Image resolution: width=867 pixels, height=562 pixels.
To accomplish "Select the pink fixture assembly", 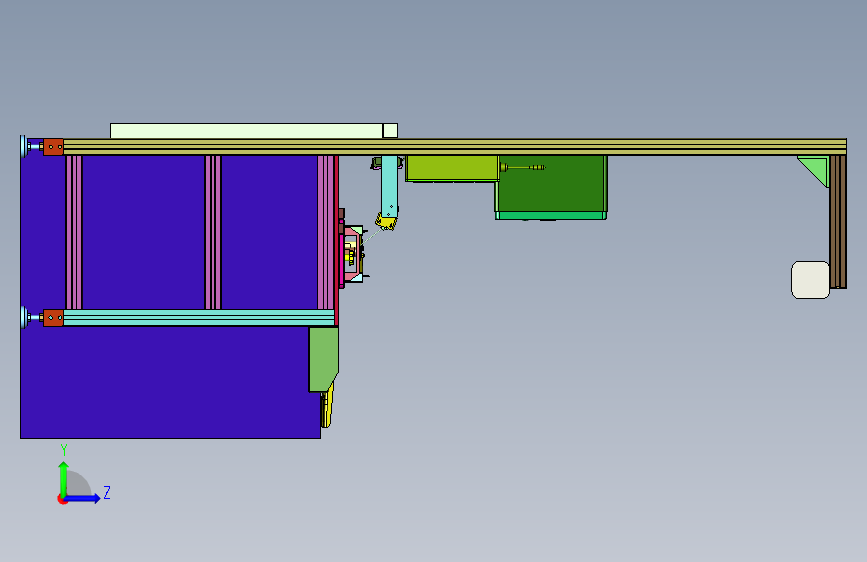I will click(x=352, y=254).
